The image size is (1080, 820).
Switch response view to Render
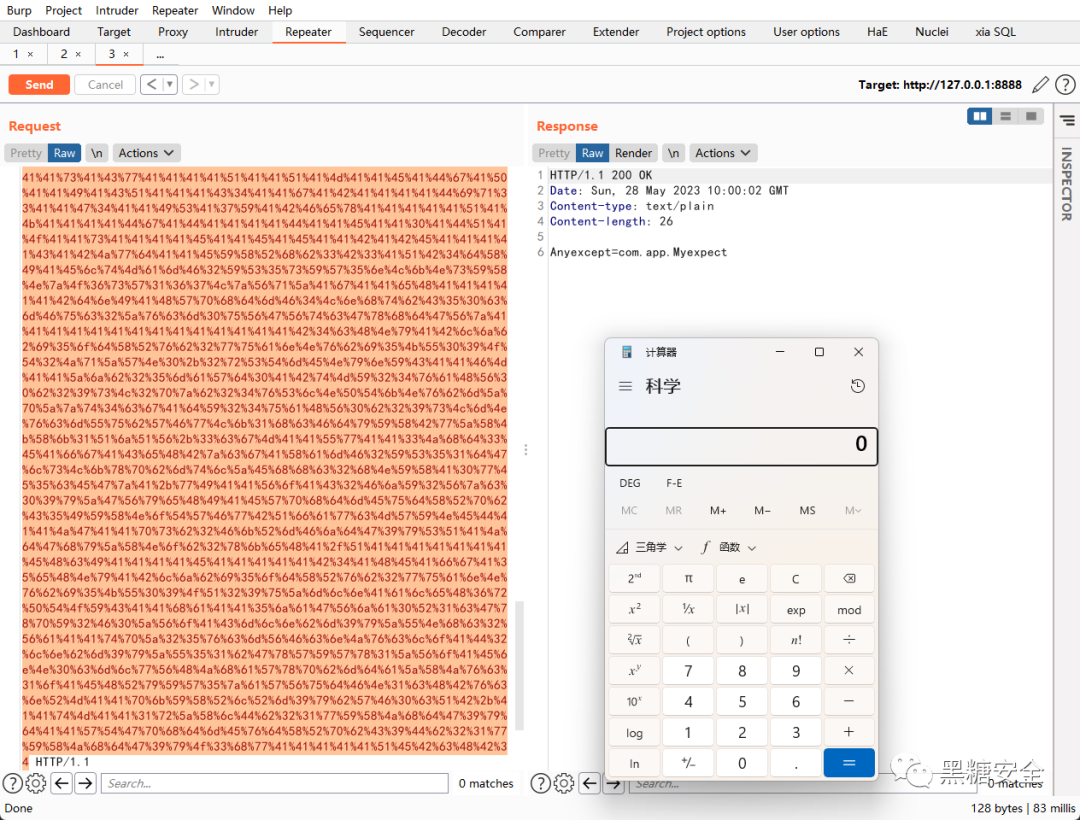point(634,153)
